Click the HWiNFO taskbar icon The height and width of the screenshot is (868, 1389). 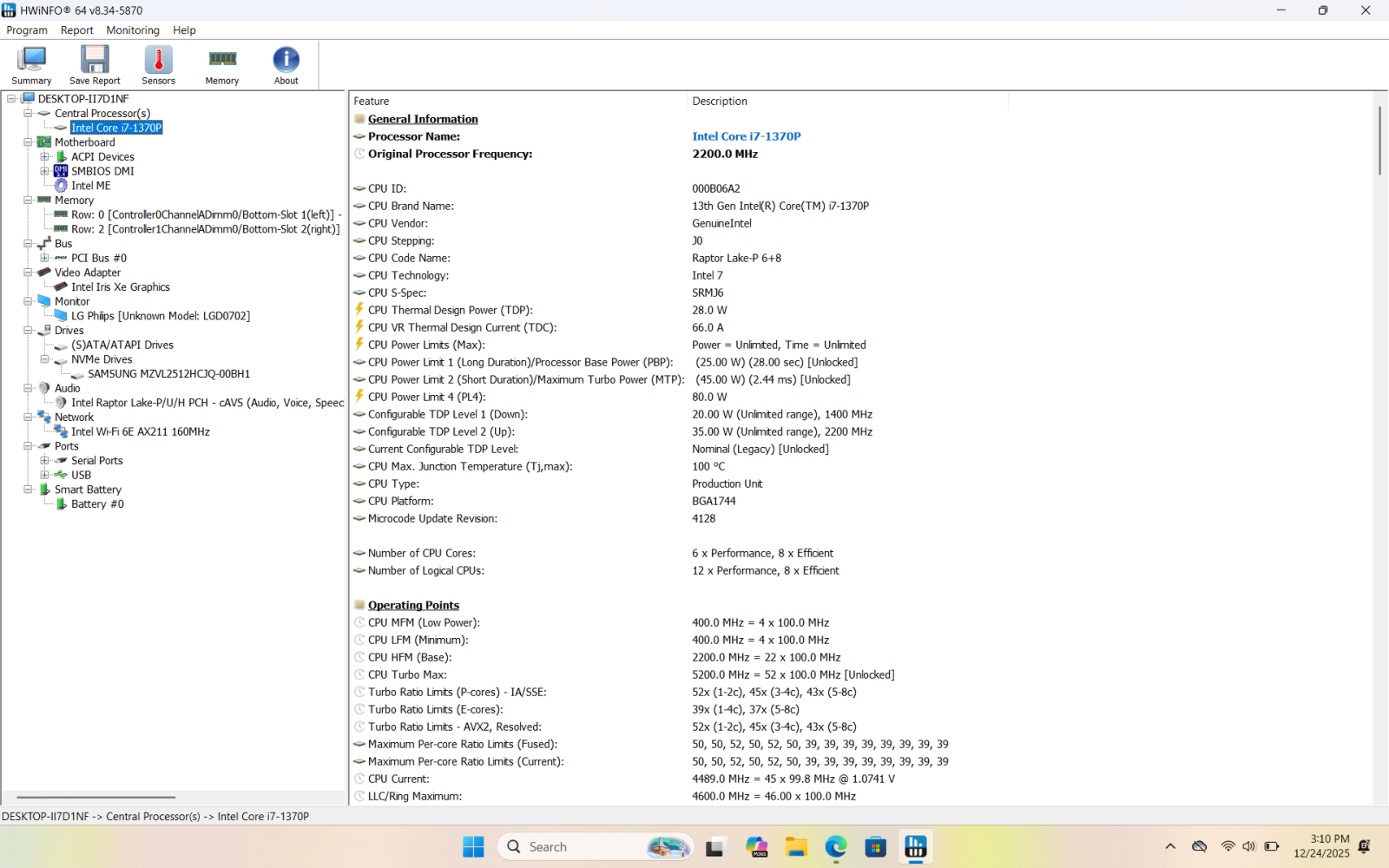916,846
